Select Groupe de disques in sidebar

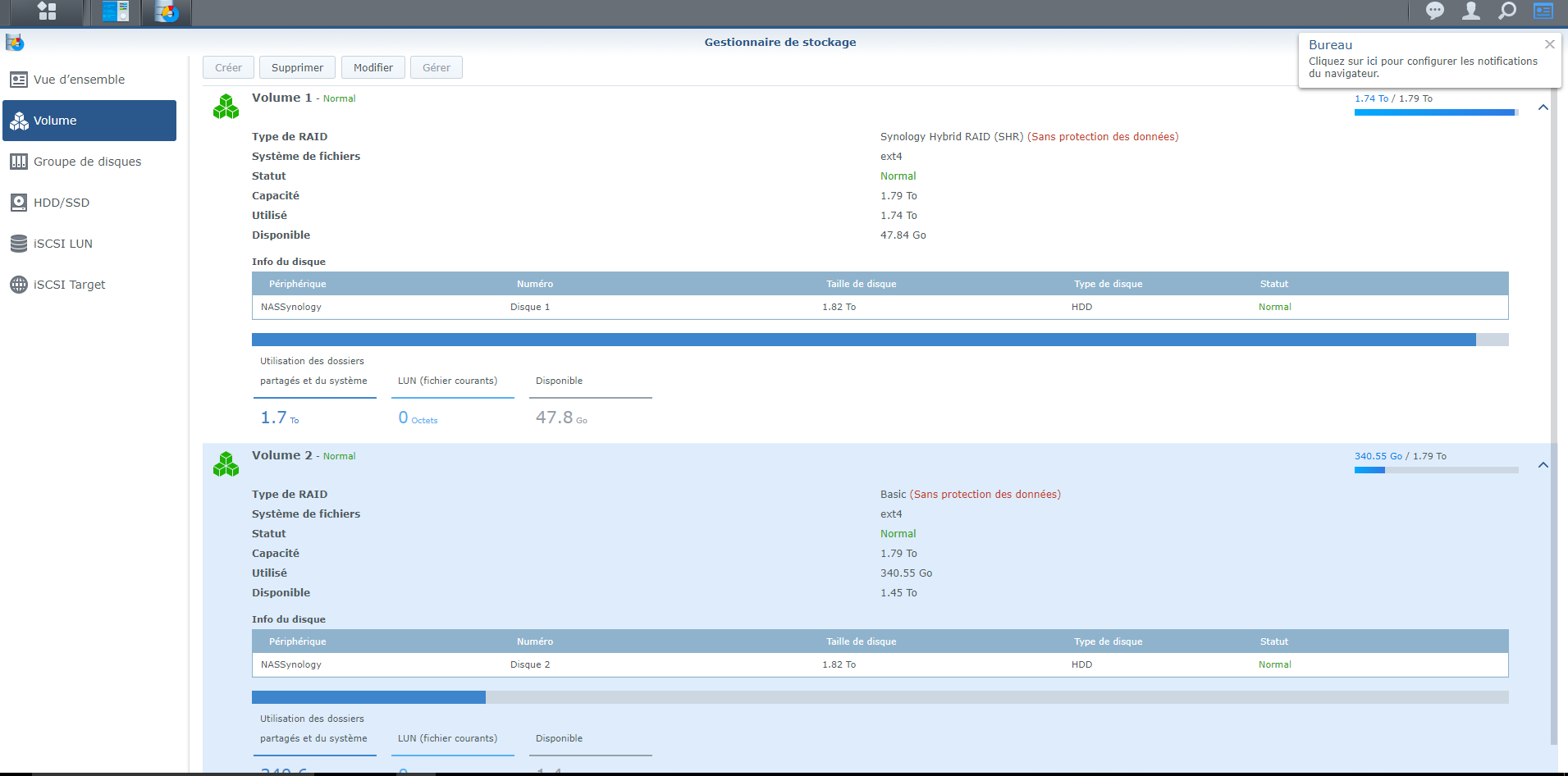pyautogui.click(x=87, y=162)
